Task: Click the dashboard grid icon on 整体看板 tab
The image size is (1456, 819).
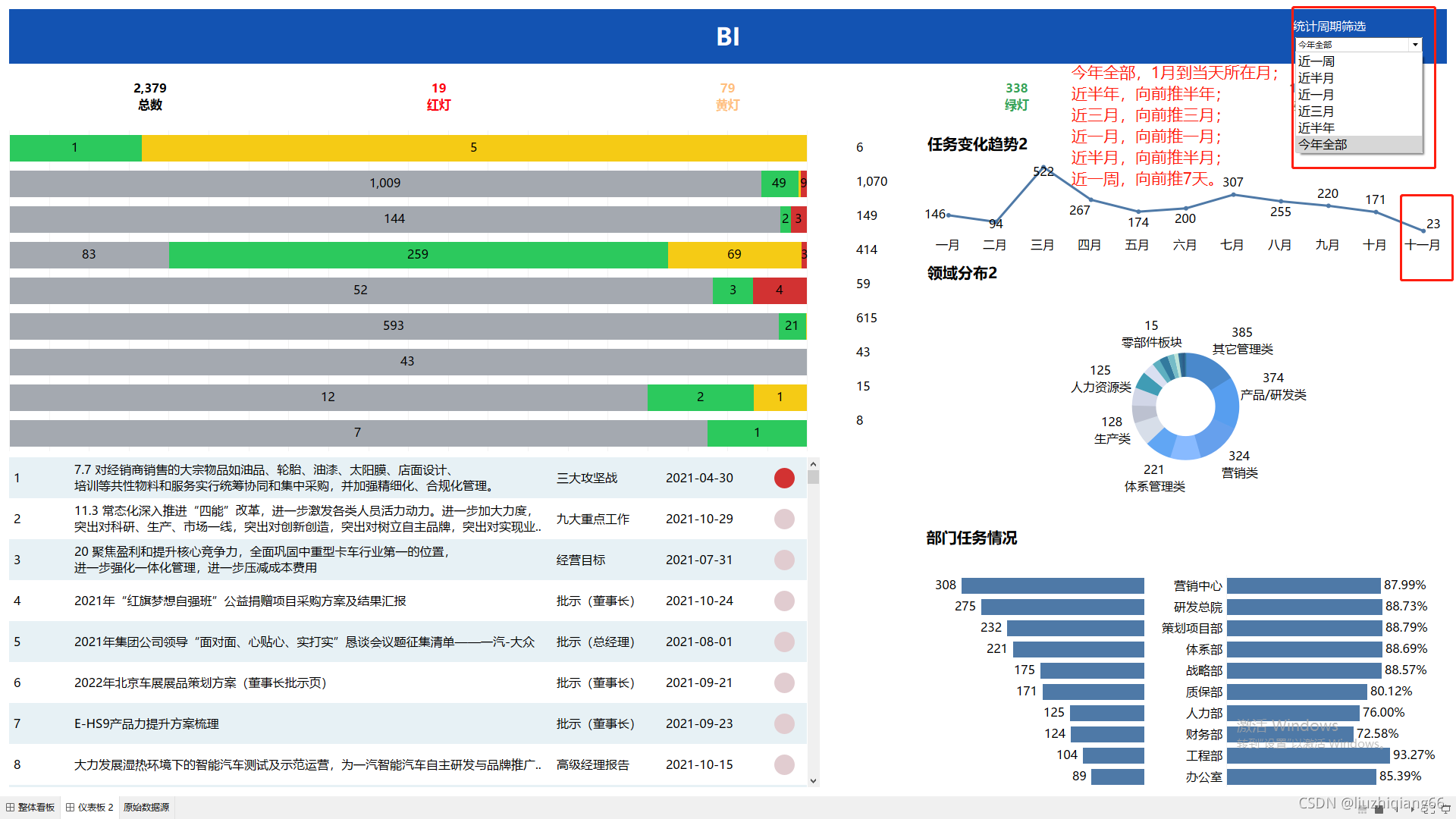Action: point(11,808)
